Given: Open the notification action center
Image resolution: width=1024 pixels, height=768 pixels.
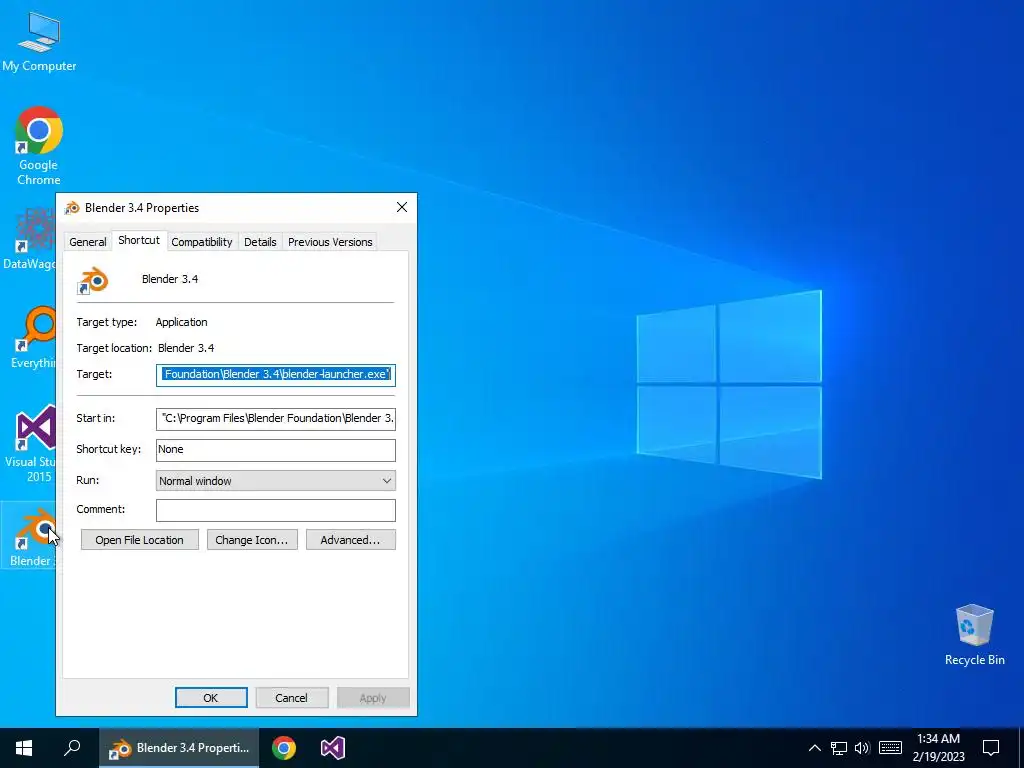Looking at the screenshot, I should pos(991,748).
